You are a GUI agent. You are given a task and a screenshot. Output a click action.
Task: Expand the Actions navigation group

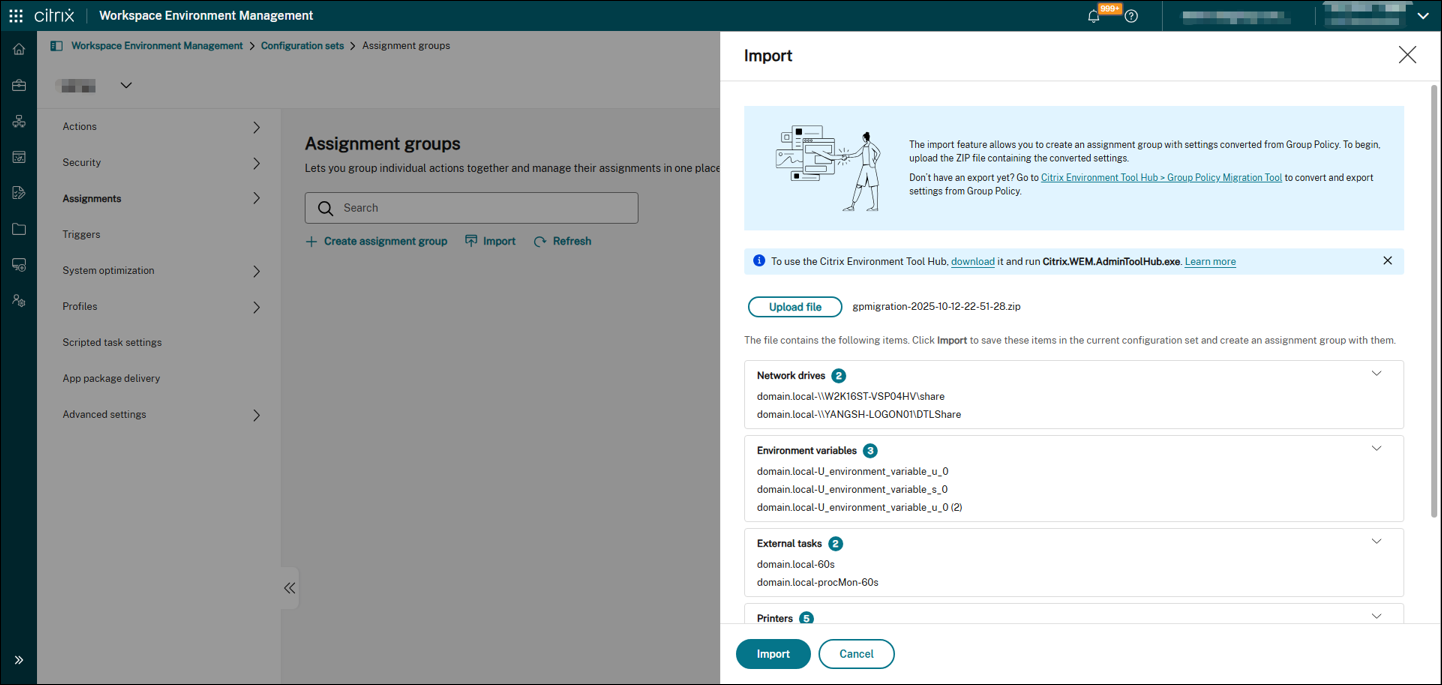(160, 126)
